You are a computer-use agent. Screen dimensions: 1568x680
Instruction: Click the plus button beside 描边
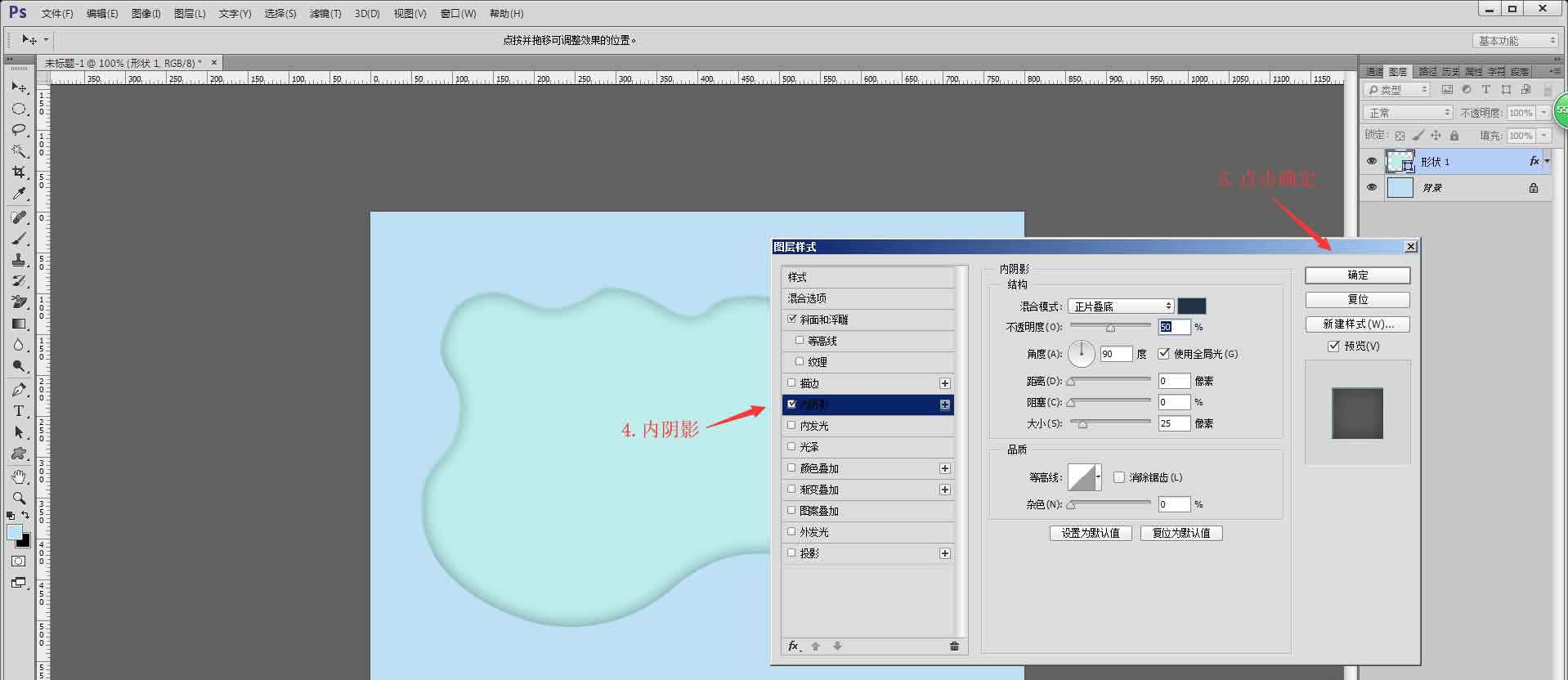tap(945, 383)
